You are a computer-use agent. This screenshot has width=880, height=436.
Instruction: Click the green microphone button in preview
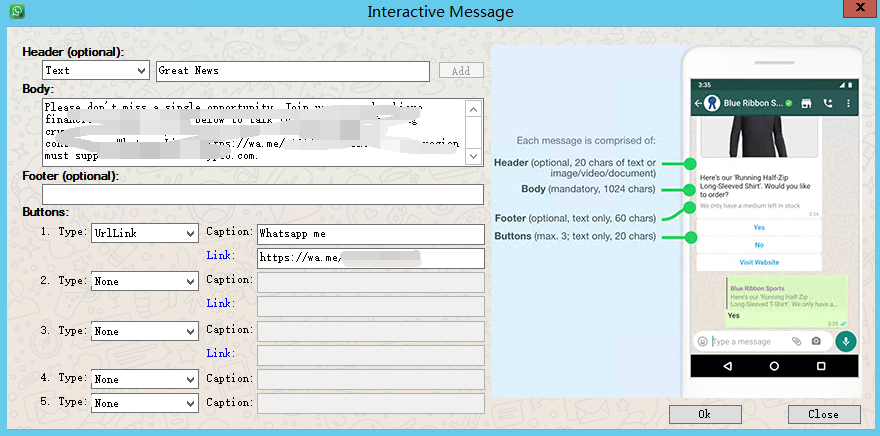[x=846, y=341]
